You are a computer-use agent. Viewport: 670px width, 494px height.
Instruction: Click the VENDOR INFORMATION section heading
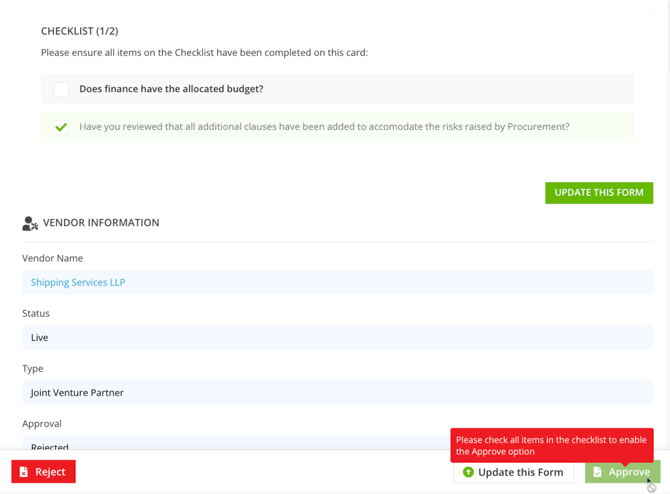point(101,222)
